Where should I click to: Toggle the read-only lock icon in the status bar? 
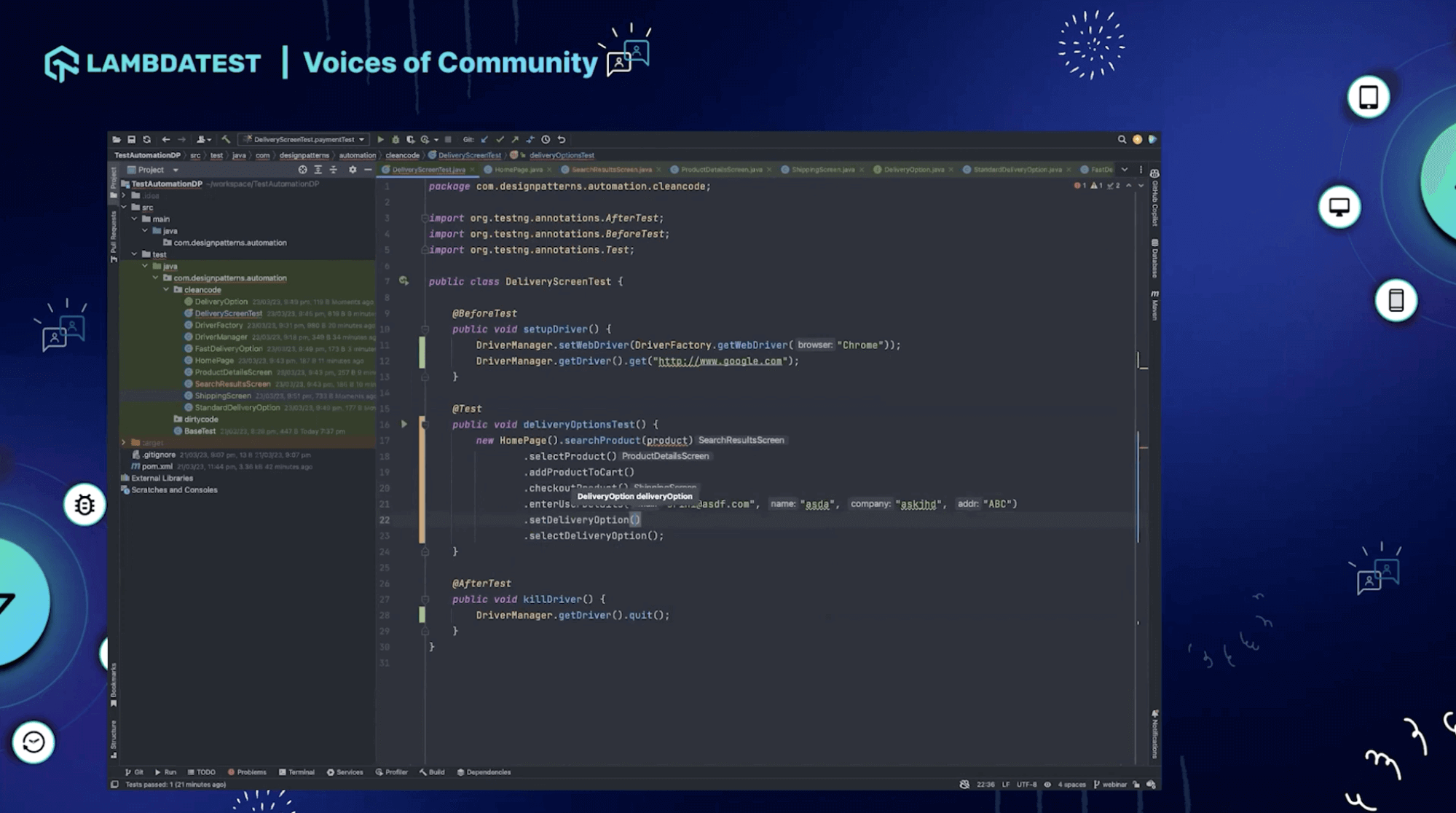(1136, 785)
